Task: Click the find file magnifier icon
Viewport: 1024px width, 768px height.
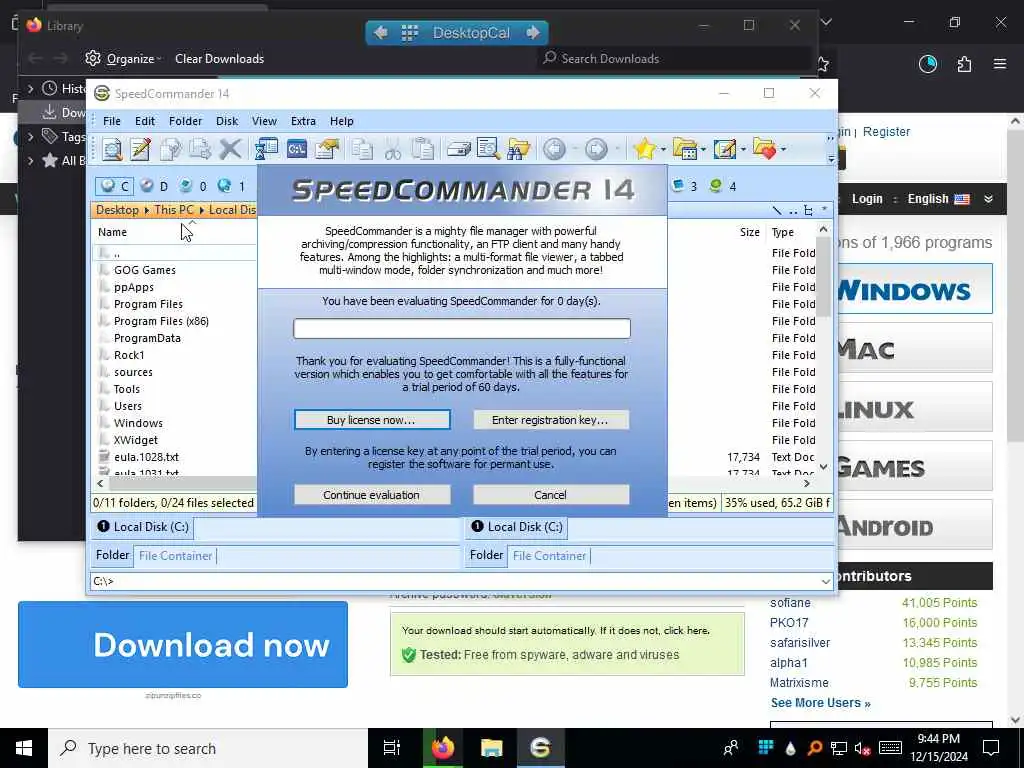Action: (488, 149)
